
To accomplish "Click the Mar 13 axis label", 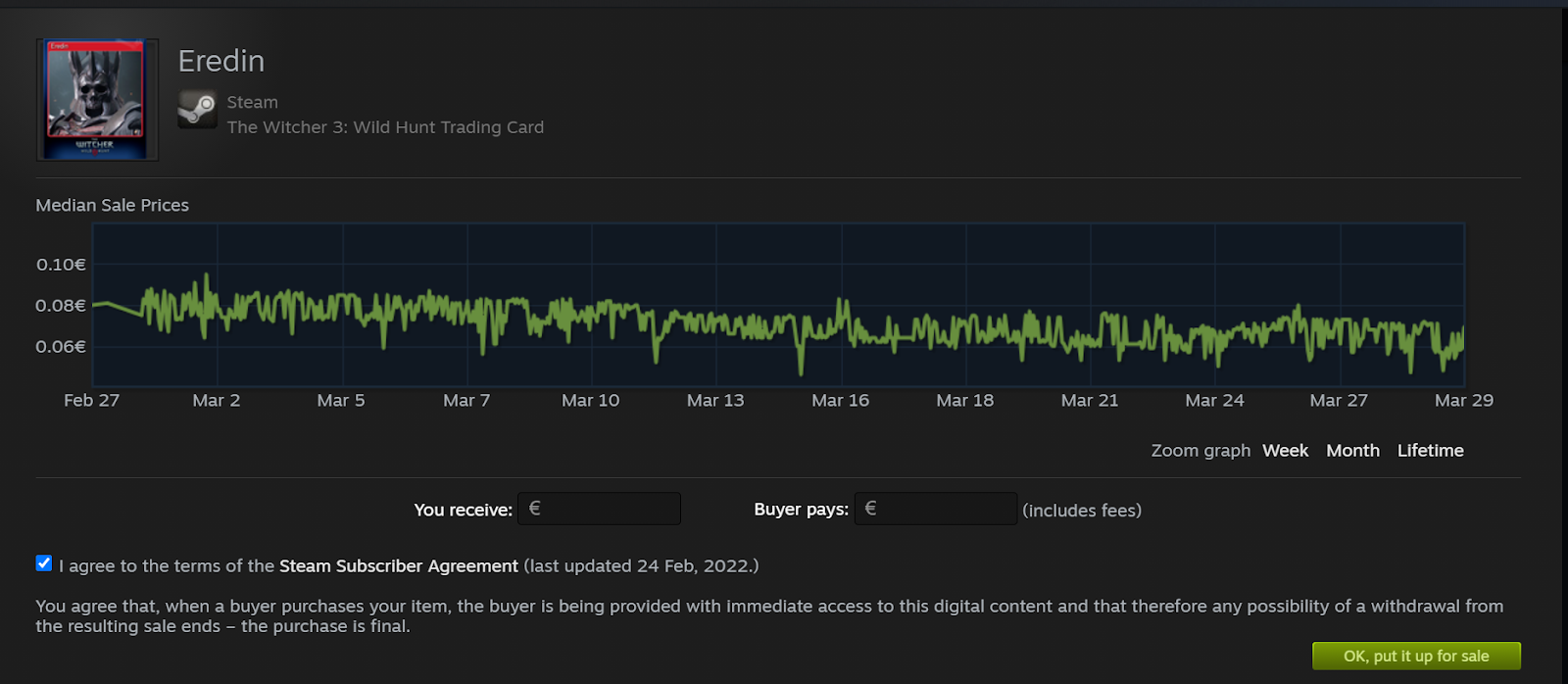I will (x=715, y=401).
